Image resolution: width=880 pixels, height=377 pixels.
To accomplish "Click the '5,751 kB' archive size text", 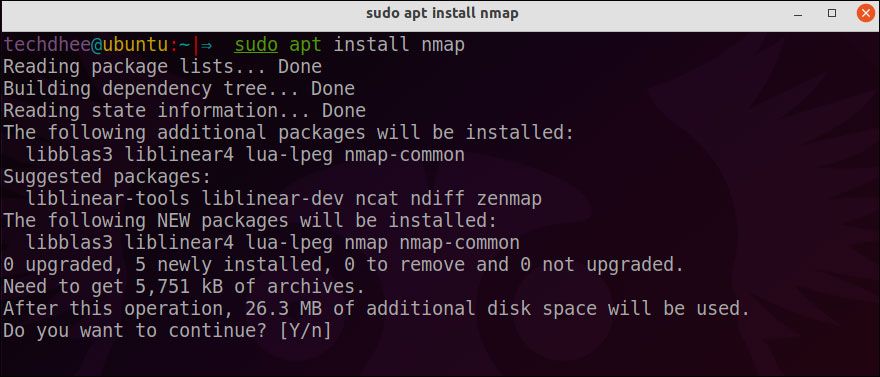I will (178, 287).
